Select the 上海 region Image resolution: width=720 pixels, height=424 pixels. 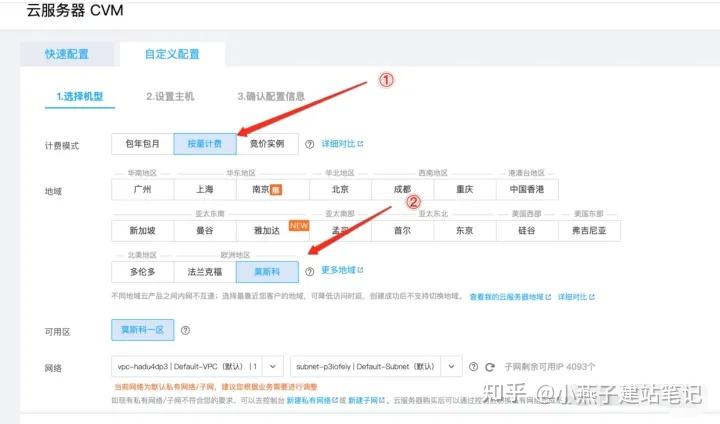pos(205,189)
